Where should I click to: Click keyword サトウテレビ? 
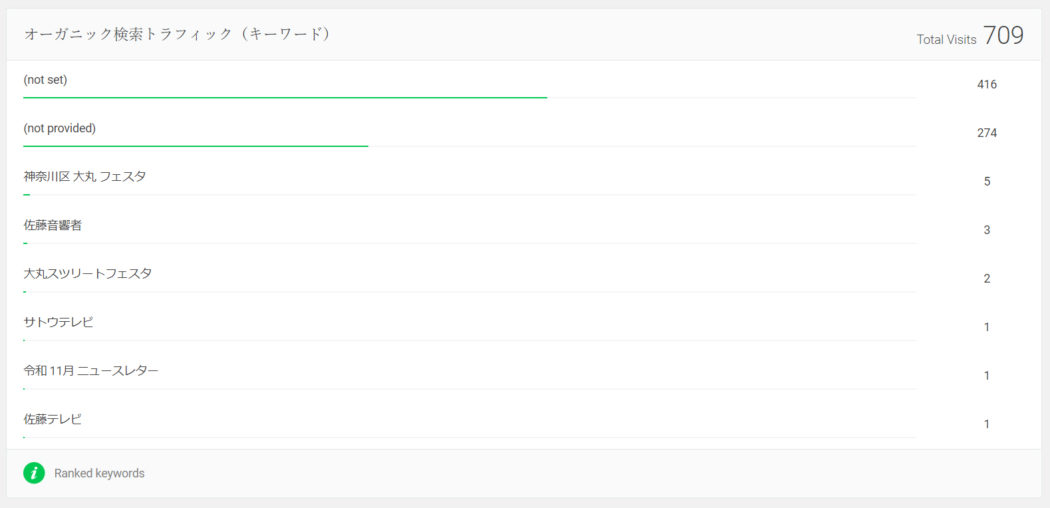pos(58,323)
